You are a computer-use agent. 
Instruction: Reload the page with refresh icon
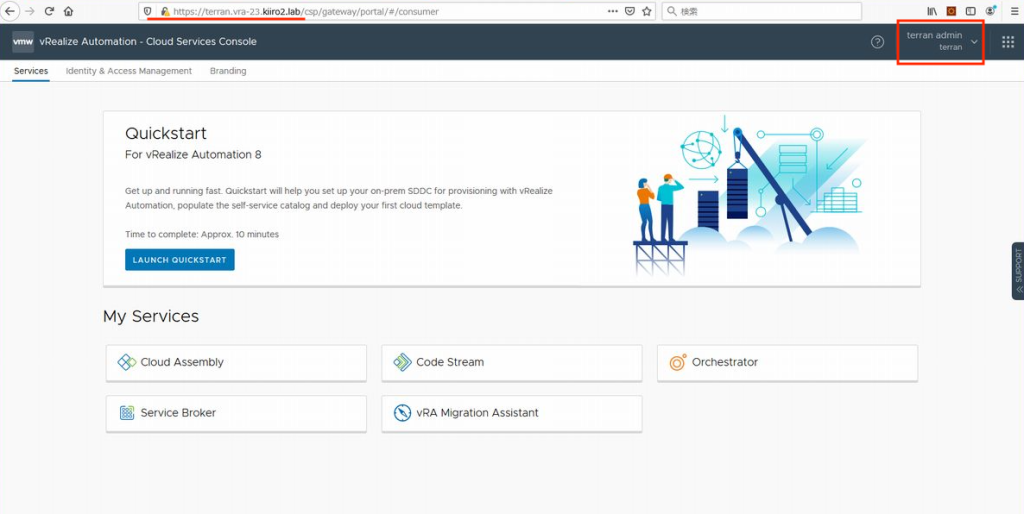point(49,11)
